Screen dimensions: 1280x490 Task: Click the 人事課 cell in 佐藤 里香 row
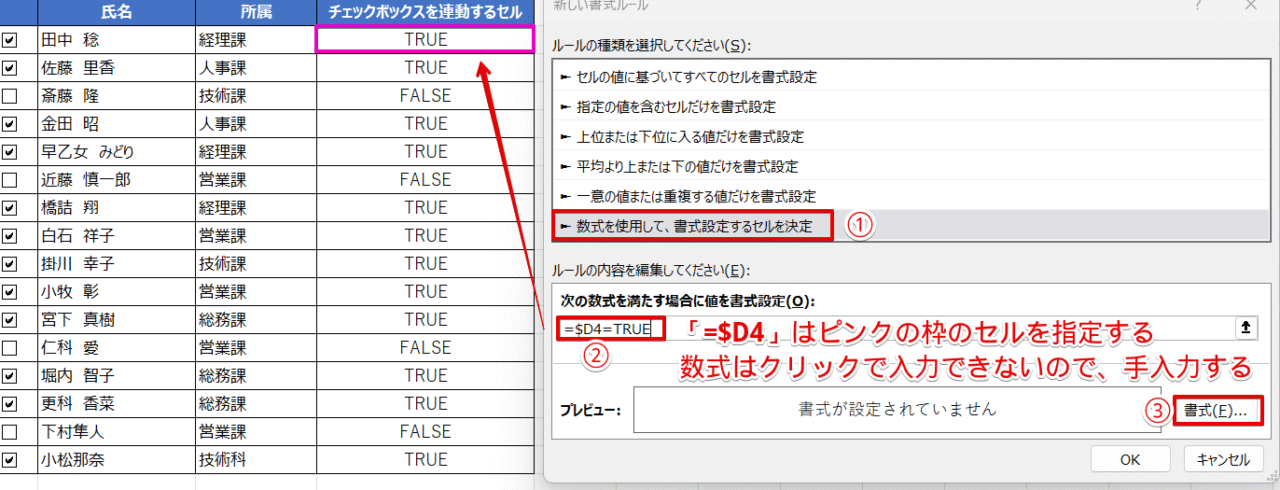pos(255,69)
